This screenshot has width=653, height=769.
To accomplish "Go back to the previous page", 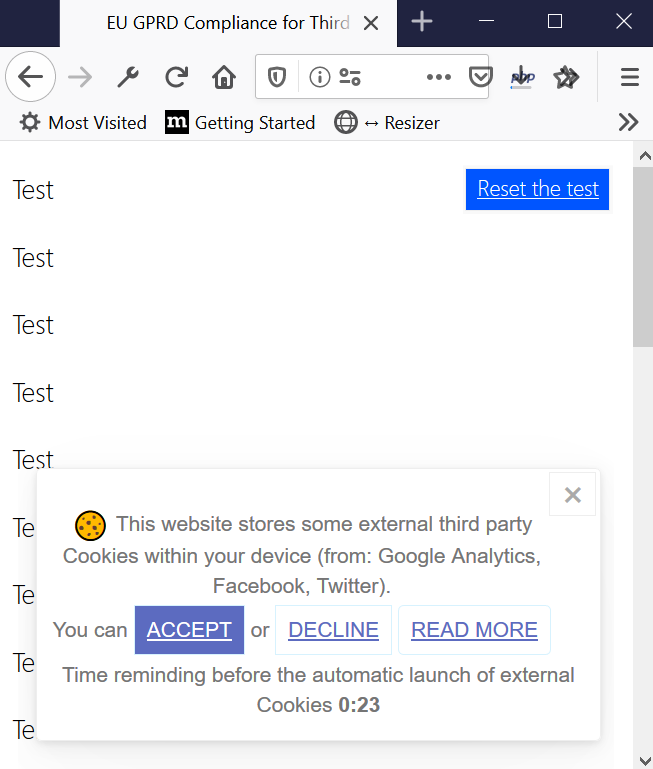I will coord(30,77).
